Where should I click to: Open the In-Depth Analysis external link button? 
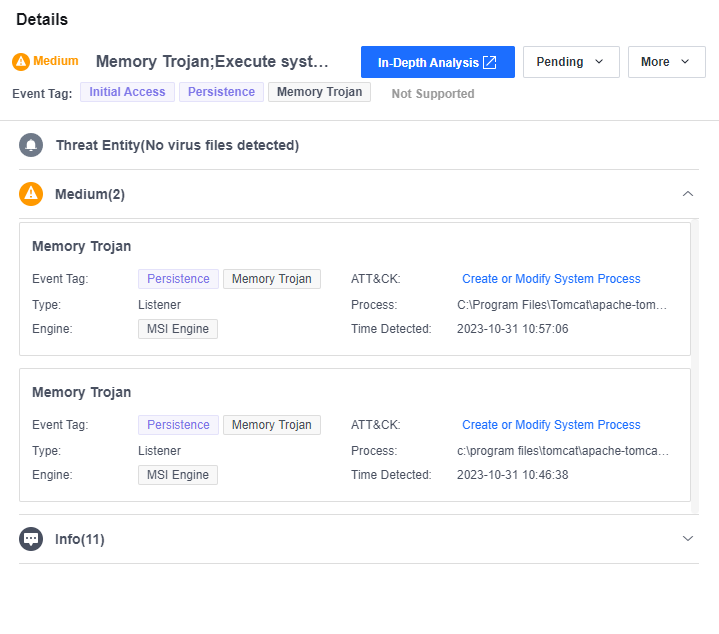click(x=437, y=62)
